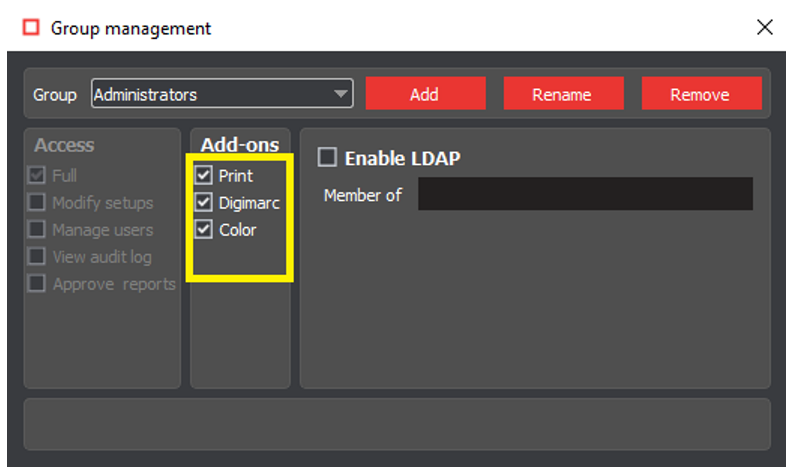The width and height of the screenshot is (802, 476).
Task: Click the red square app icon
Action: [31, 27]
